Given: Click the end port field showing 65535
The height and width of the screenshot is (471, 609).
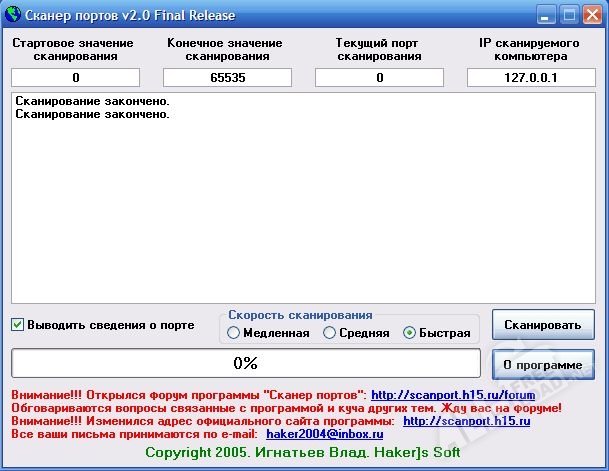Looking at the screenshot, I should coord(227,78).
